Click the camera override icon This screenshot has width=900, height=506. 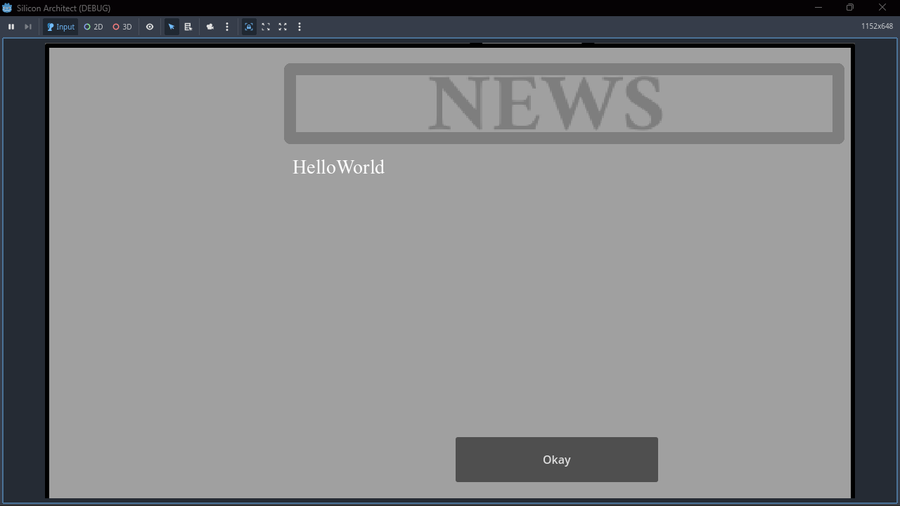coord(210,27)
